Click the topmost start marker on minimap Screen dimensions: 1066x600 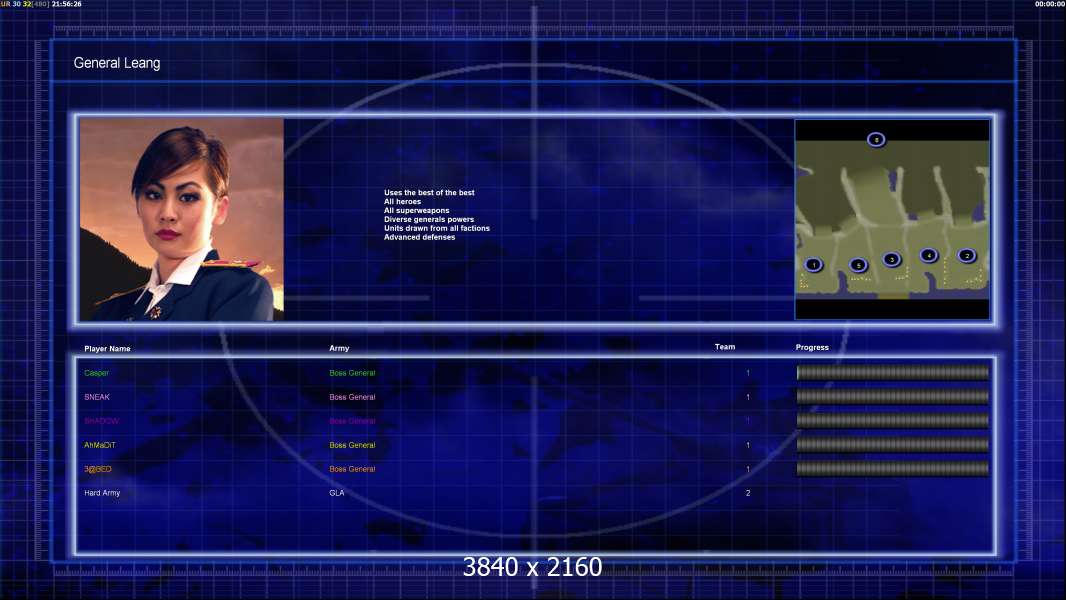876,140
